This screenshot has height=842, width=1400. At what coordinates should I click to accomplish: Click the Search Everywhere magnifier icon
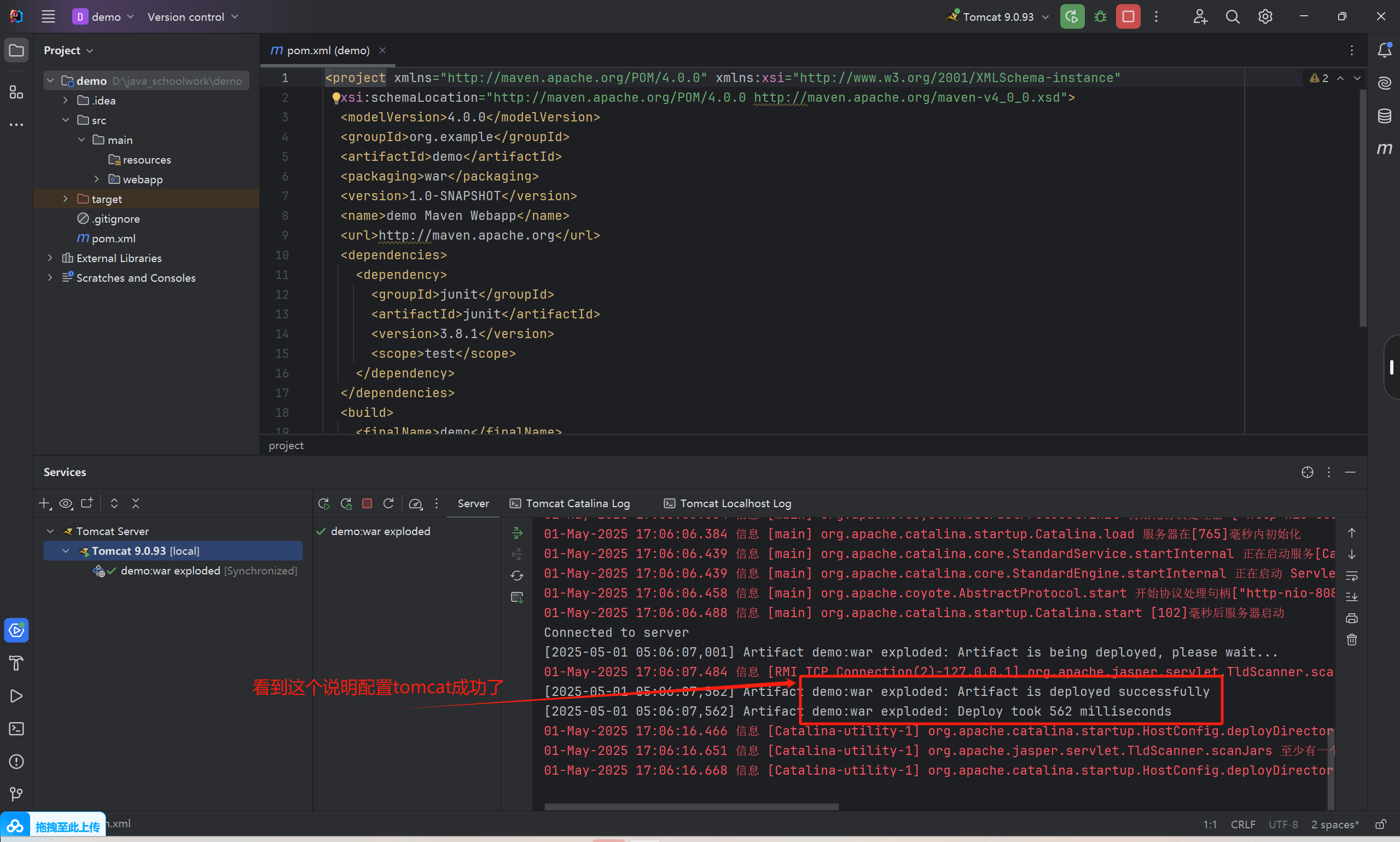[x=1232, y=16]
